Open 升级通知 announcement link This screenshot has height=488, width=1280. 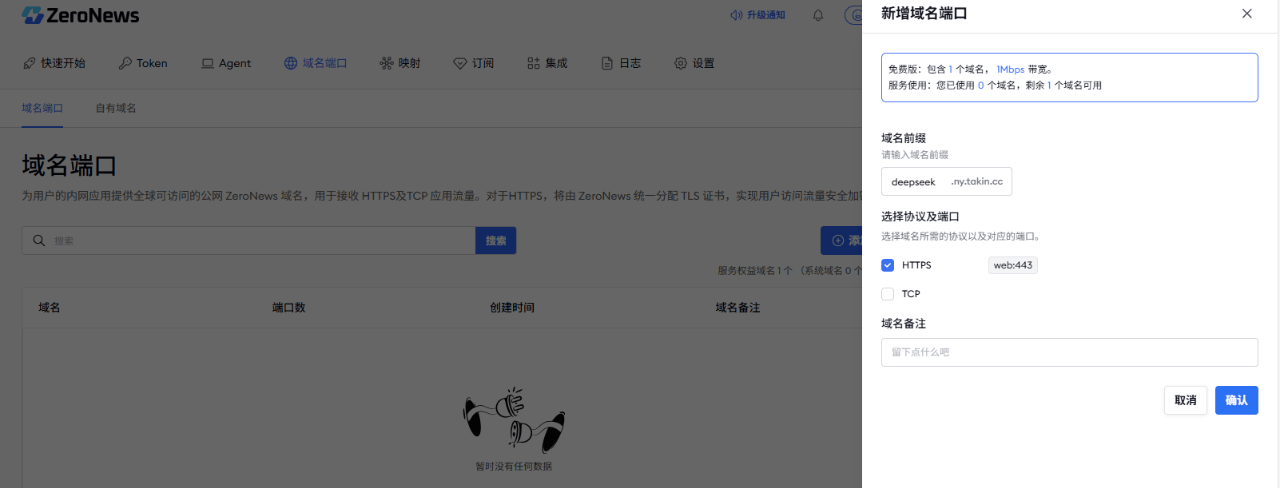(x=758, y=15)
